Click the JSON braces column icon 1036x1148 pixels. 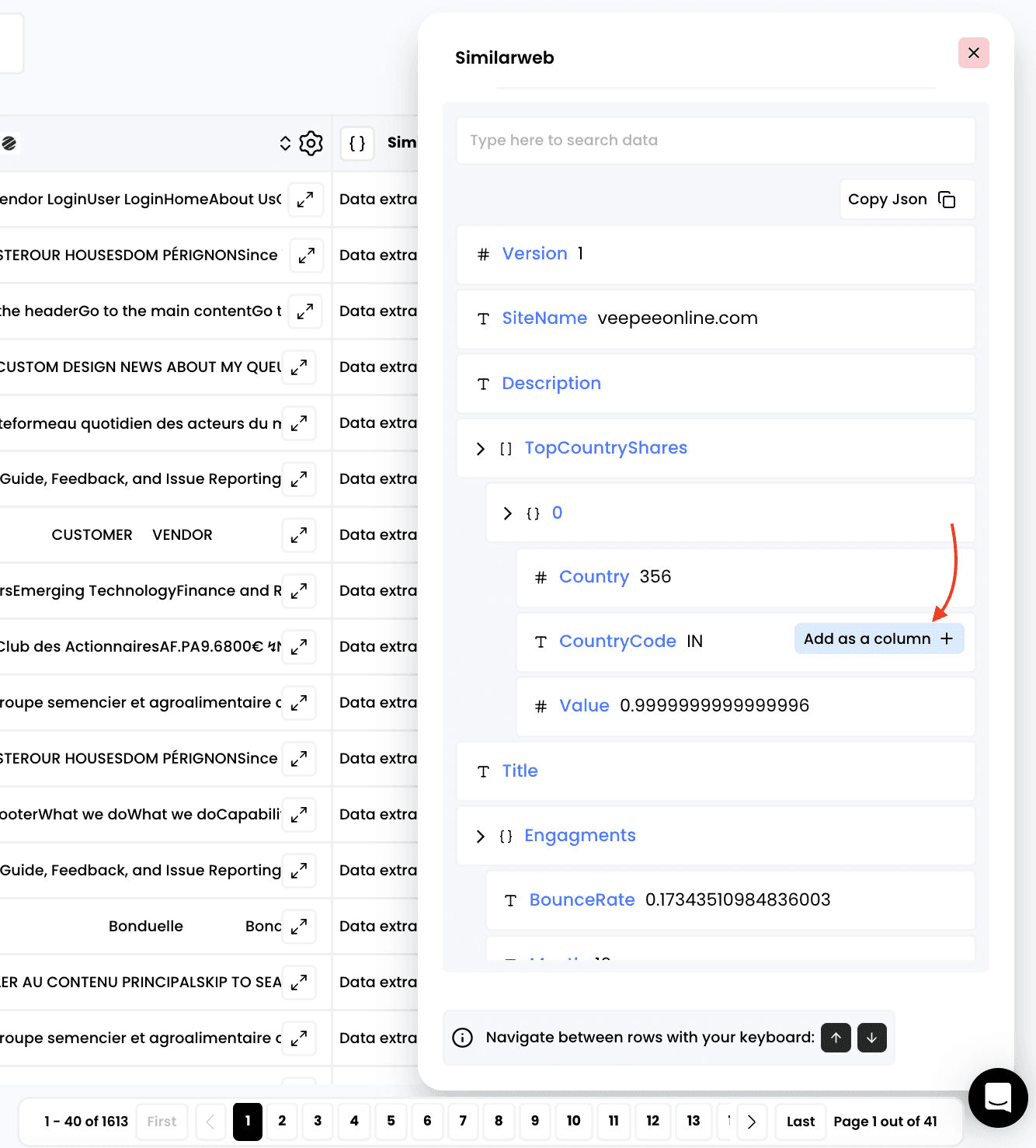[x=357, y=143]
